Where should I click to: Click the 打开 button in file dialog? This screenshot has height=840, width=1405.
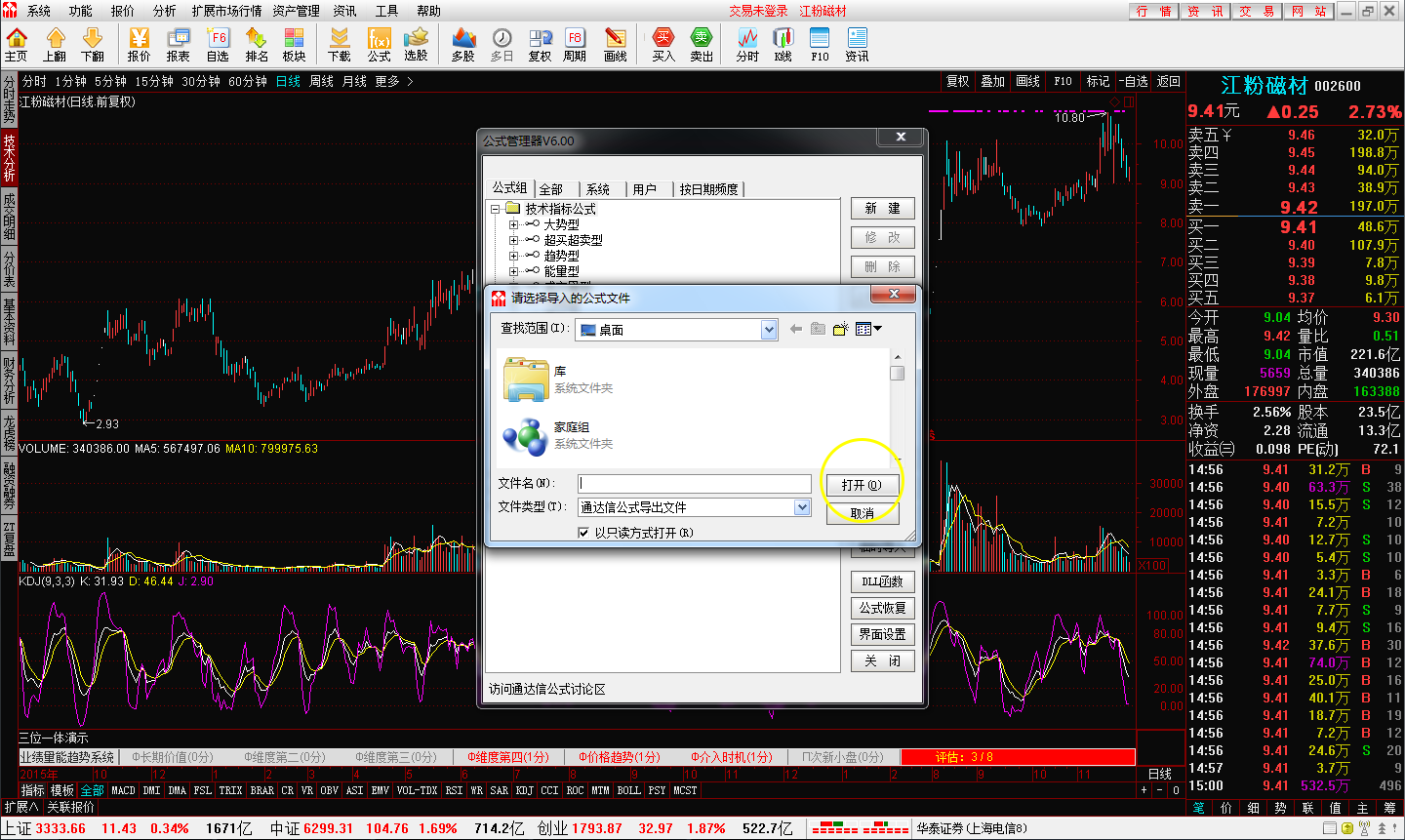(862, 485)
